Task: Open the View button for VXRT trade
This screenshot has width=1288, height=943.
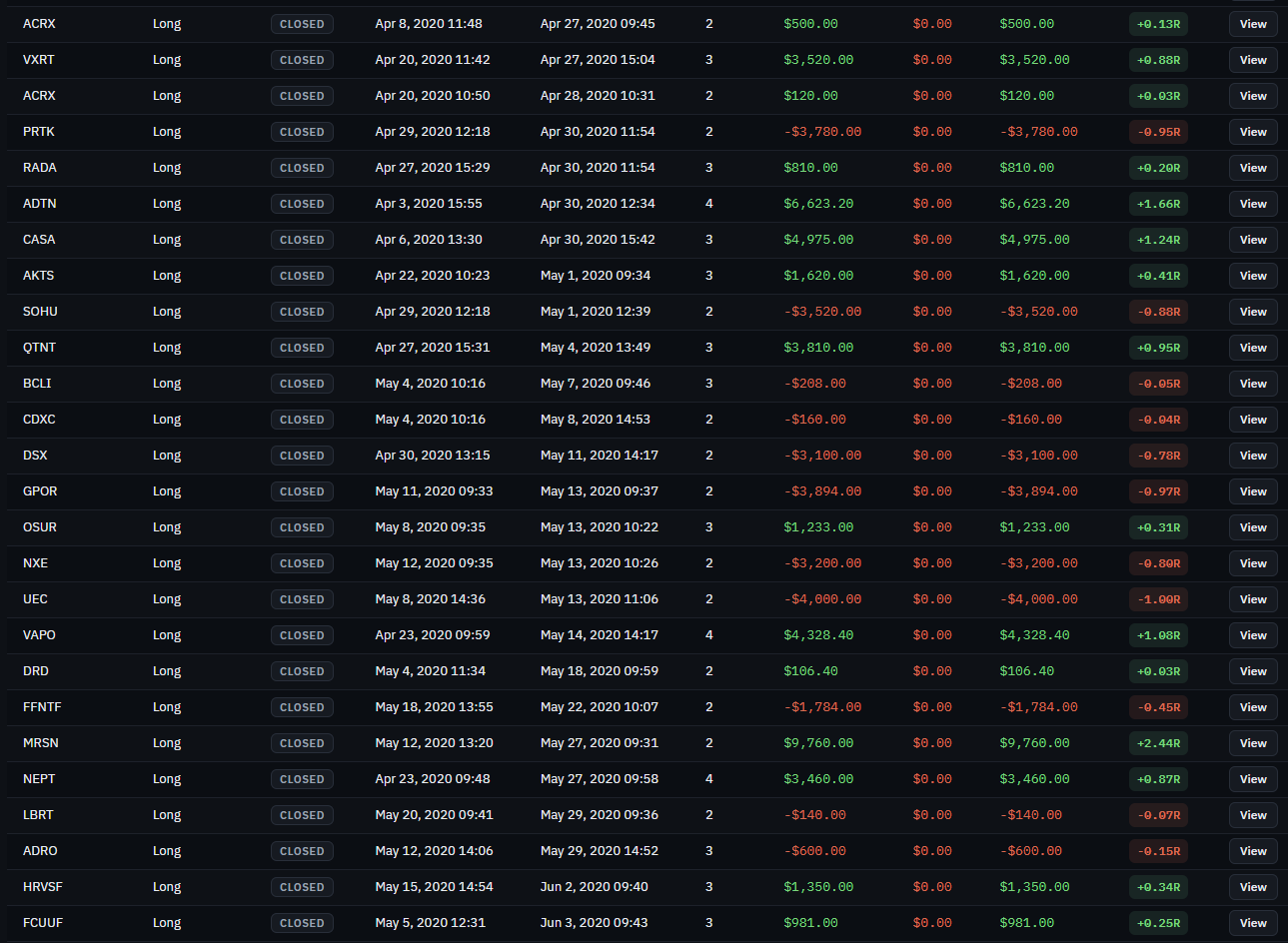Action: click(x=1253, y=60)
